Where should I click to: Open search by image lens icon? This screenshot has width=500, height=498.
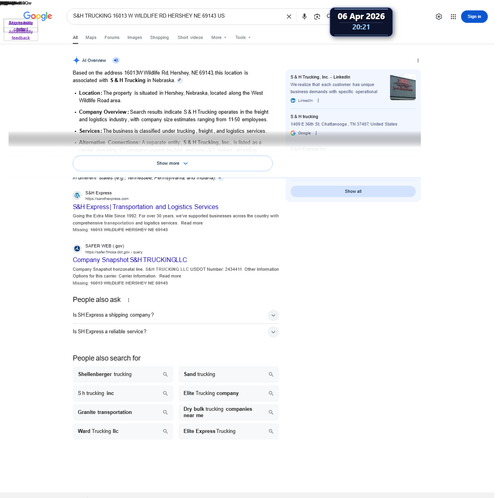317,16
